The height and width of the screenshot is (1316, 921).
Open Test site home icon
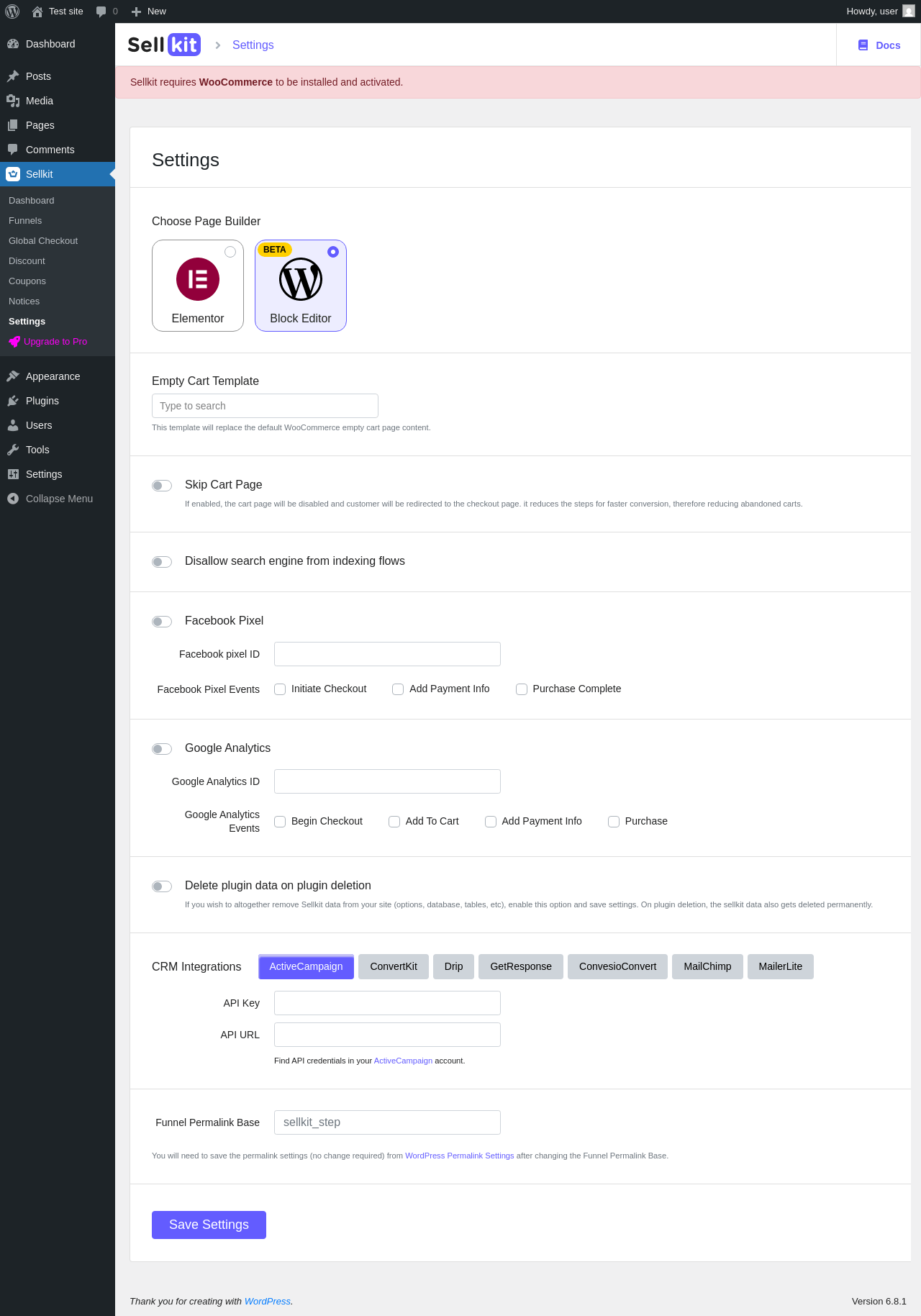pyautogui.click(x=37, y=12)
